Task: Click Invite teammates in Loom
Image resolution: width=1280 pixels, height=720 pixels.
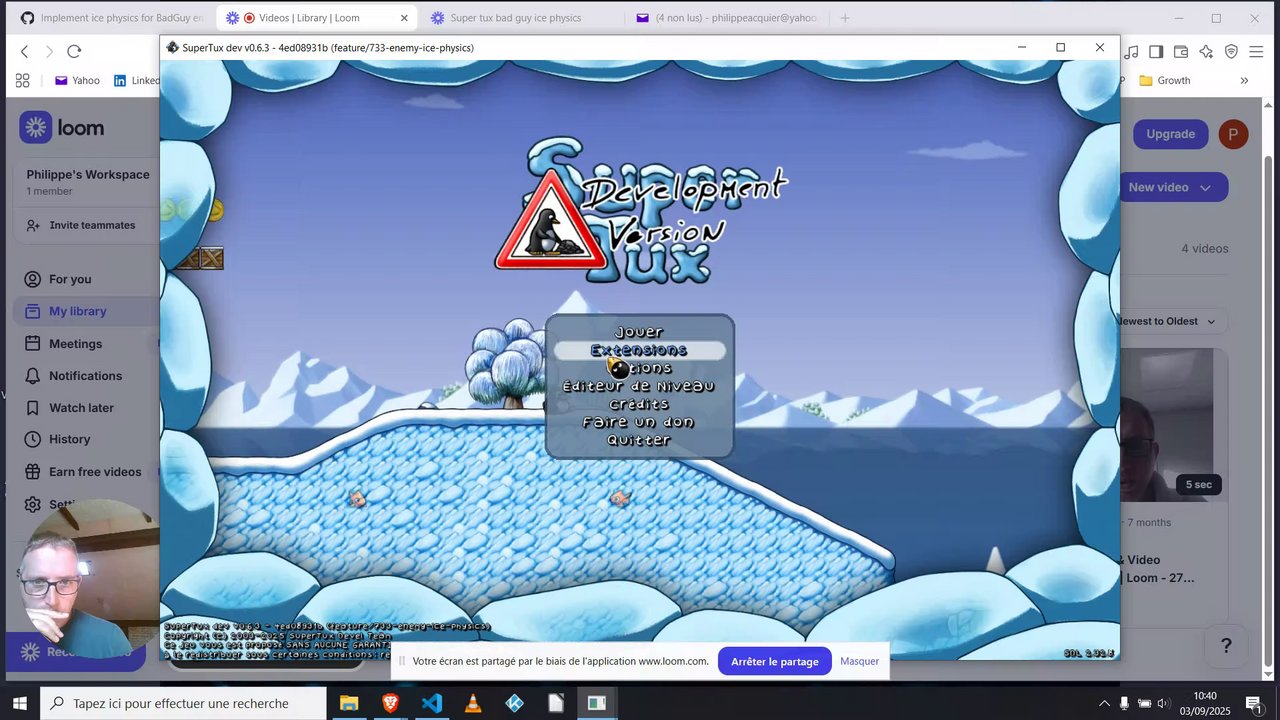Action: (82, 225)
